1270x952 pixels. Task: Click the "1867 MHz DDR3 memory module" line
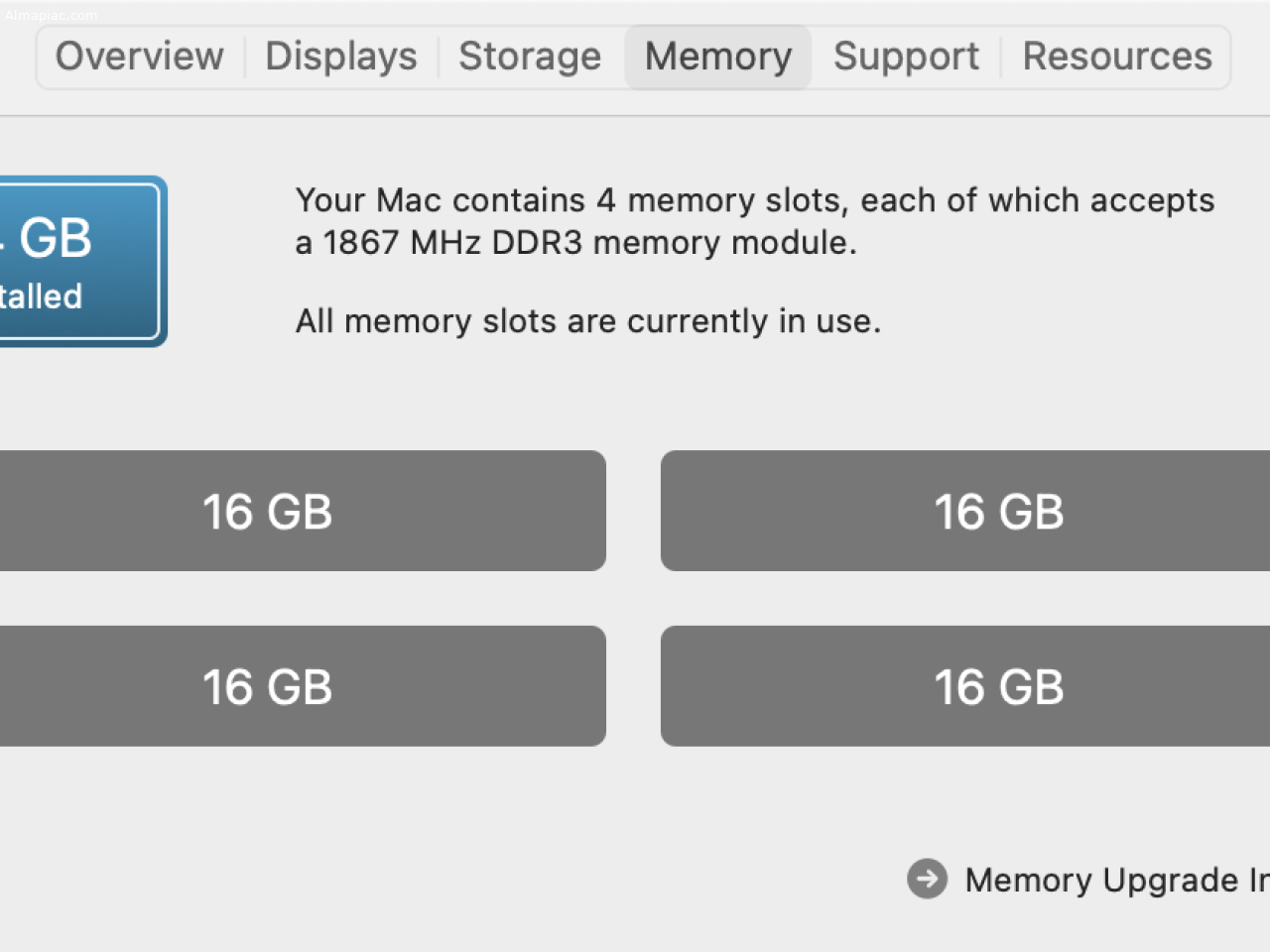click(576, 243)
